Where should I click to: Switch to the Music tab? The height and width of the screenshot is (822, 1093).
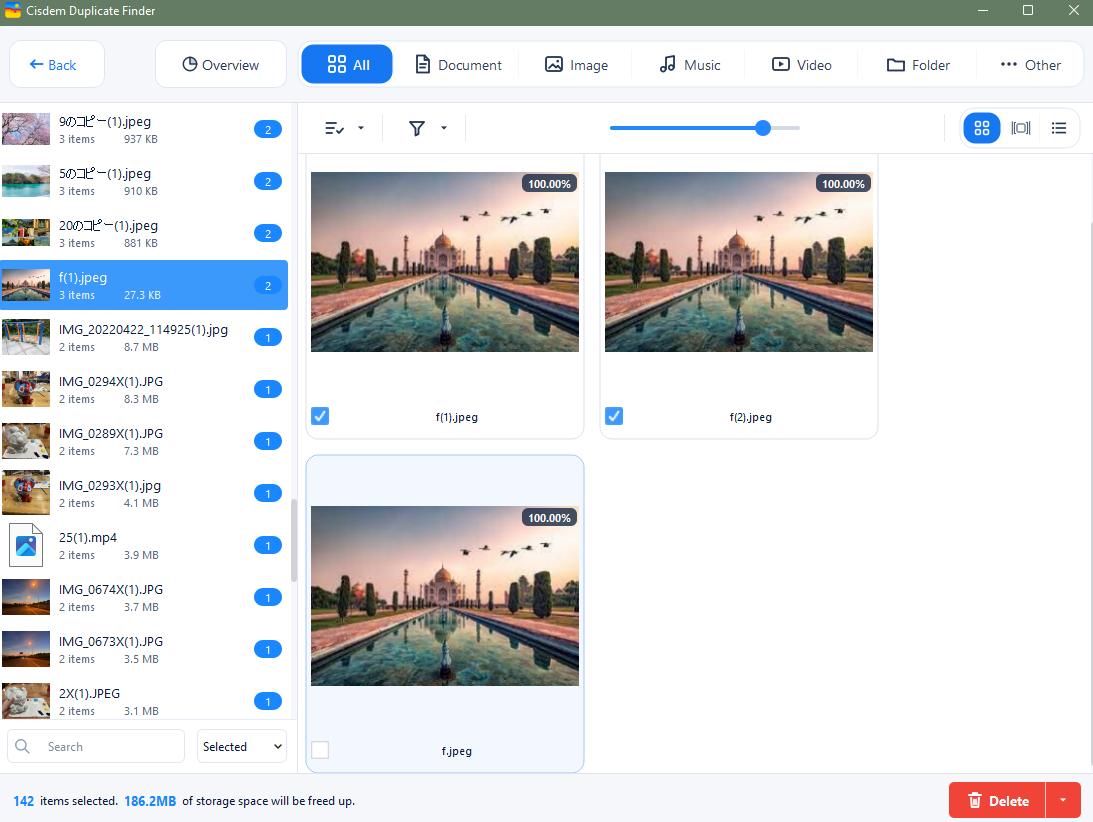click(x=689, y=65)
